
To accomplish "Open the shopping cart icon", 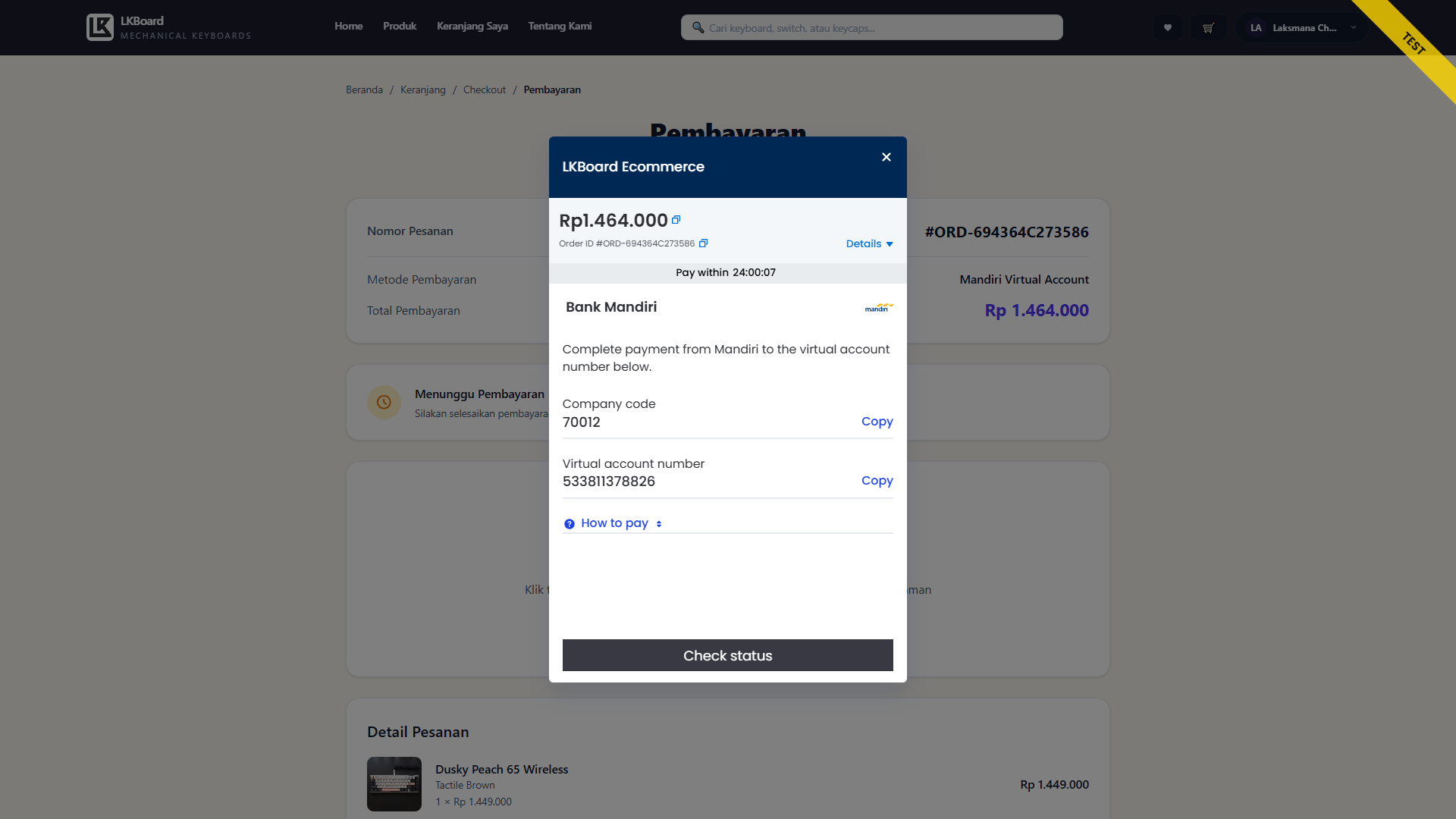I will (1208, 27).
